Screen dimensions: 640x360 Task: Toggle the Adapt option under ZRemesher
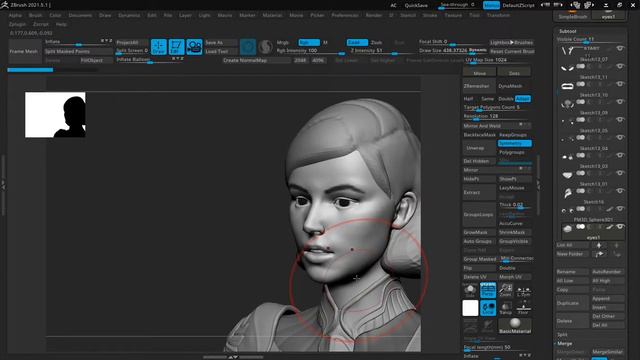(522, 99)
